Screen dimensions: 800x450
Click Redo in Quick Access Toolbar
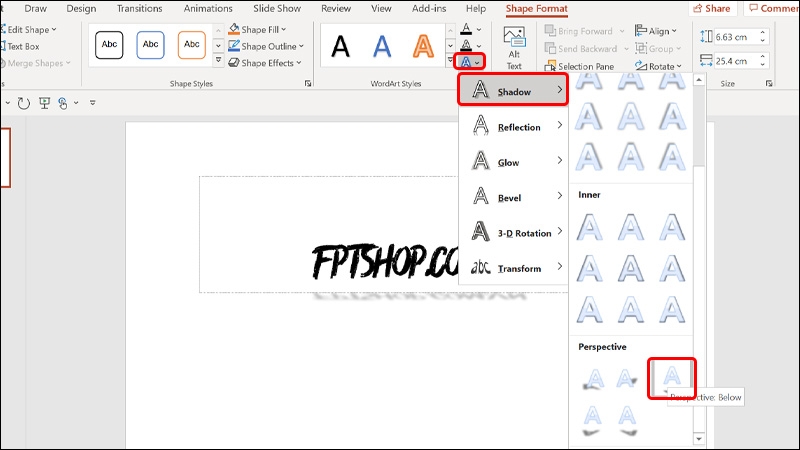[x=23, y=103]
